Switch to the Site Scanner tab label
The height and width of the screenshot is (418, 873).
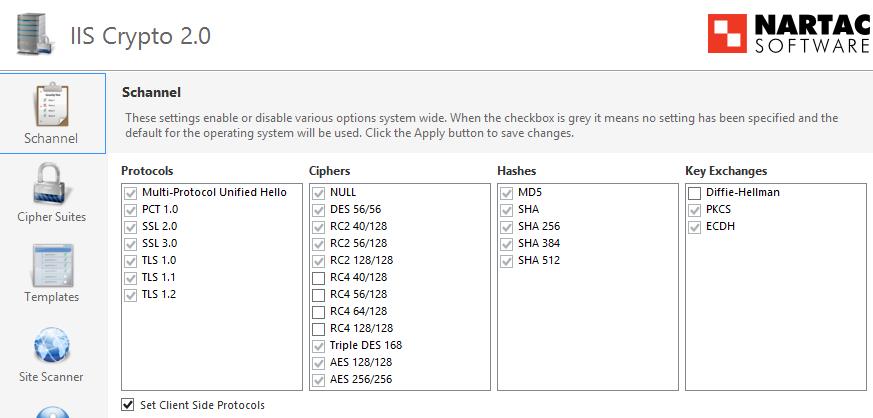52,377
